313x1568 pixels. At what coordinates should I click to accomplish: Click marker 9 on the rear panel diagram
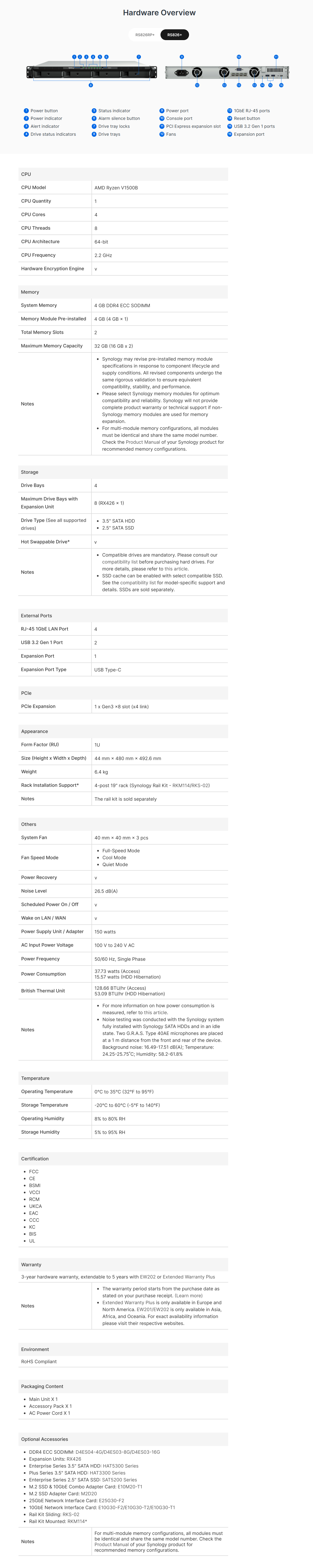[181, 56]
